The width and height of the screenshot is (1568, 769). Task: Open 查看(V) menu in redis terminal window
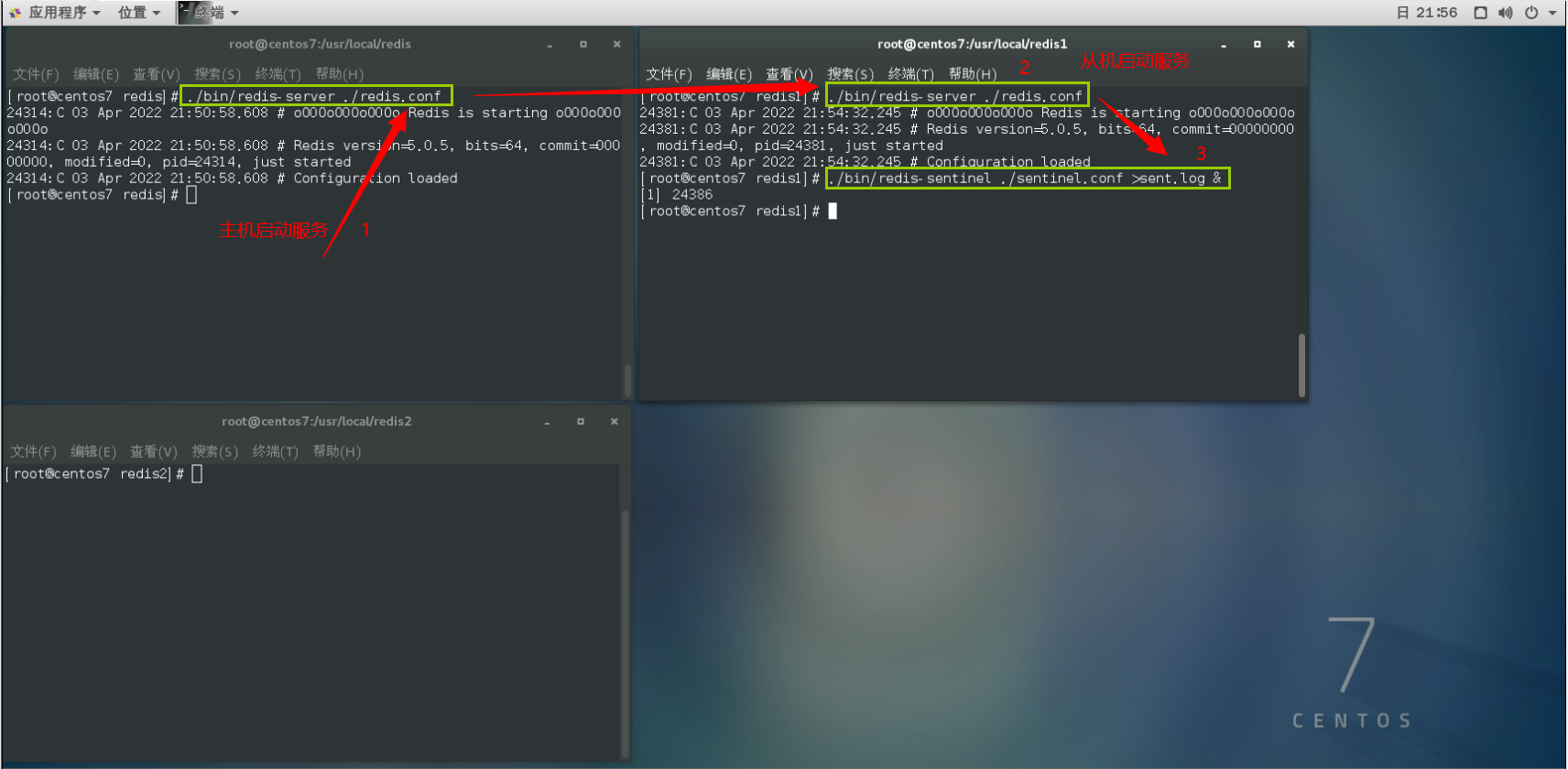pyautogui.click(x=157, y=74)
